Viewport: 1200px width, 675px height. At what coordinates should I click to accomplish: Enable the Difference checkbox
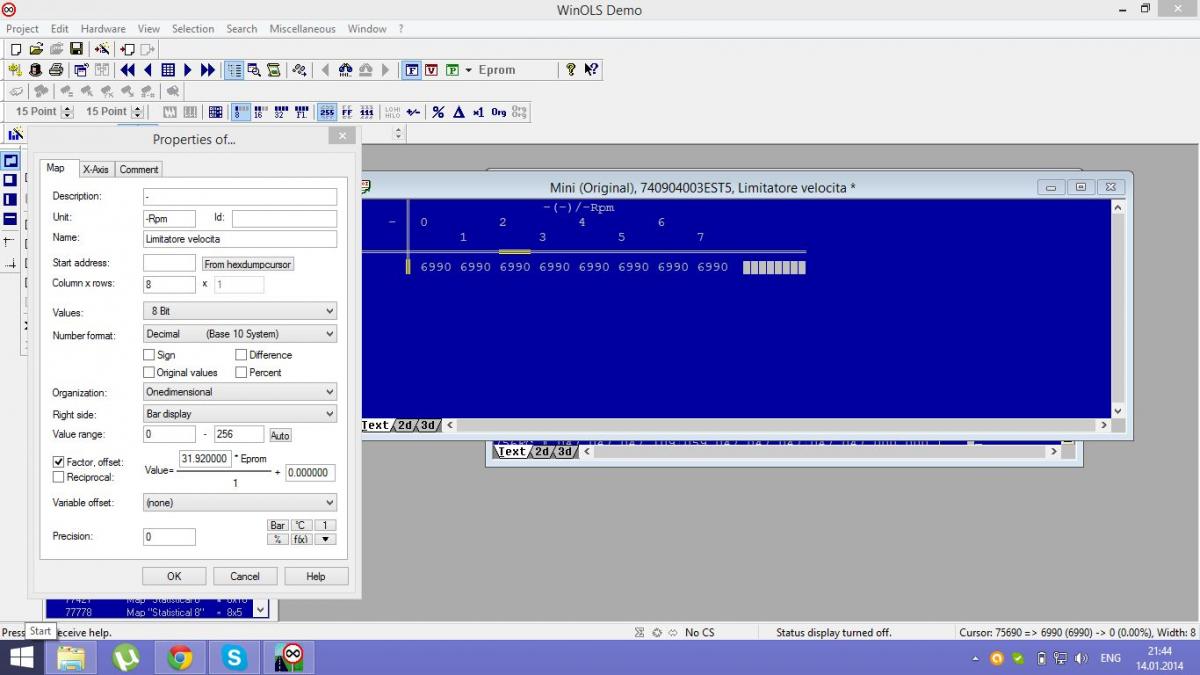[241, 355]
